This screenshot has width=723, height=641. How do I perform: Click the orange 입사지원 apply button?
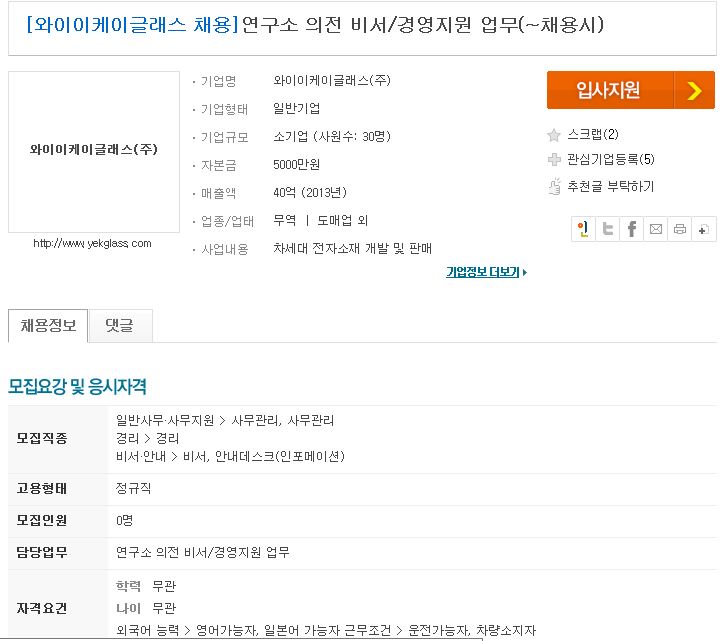[x=630, y=90]
